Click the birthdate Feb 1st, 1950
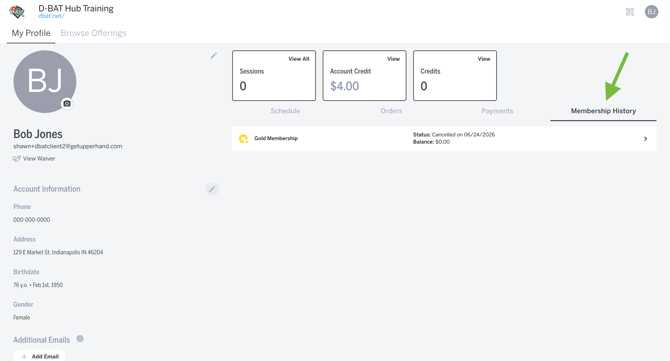 pos(38,285)
